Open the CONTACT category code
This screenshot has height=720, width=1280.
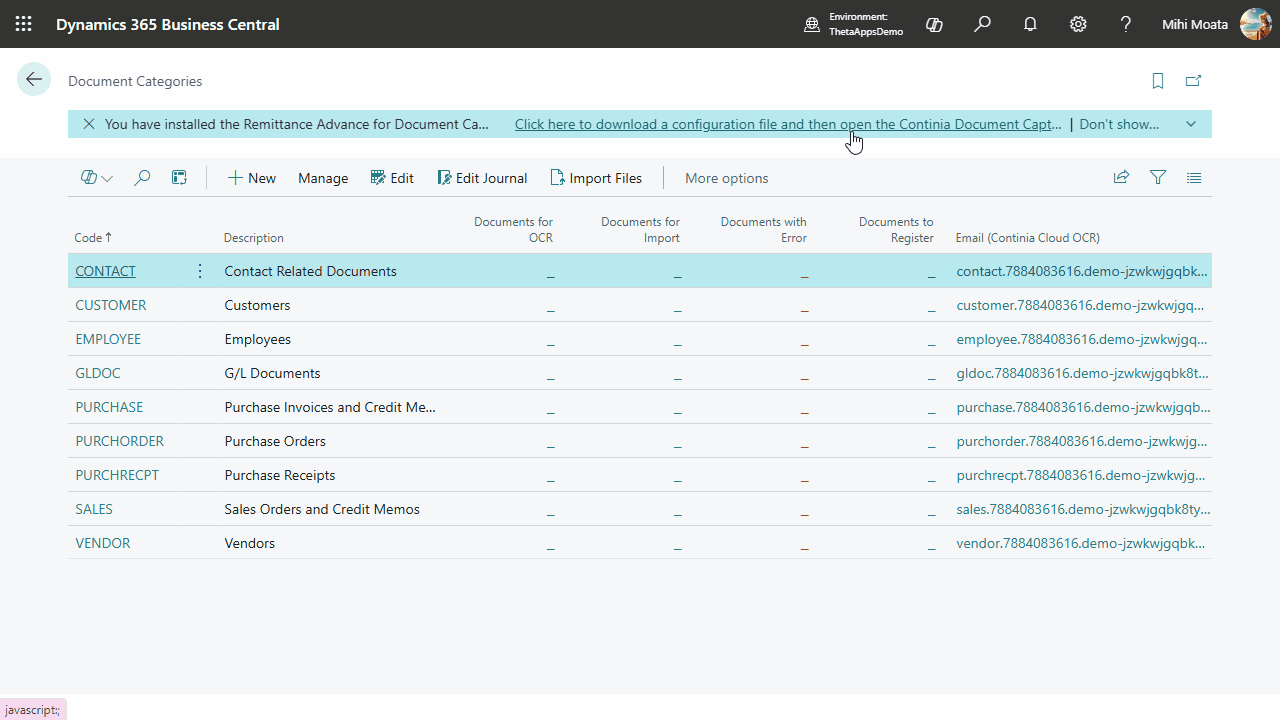coord(105,271)
